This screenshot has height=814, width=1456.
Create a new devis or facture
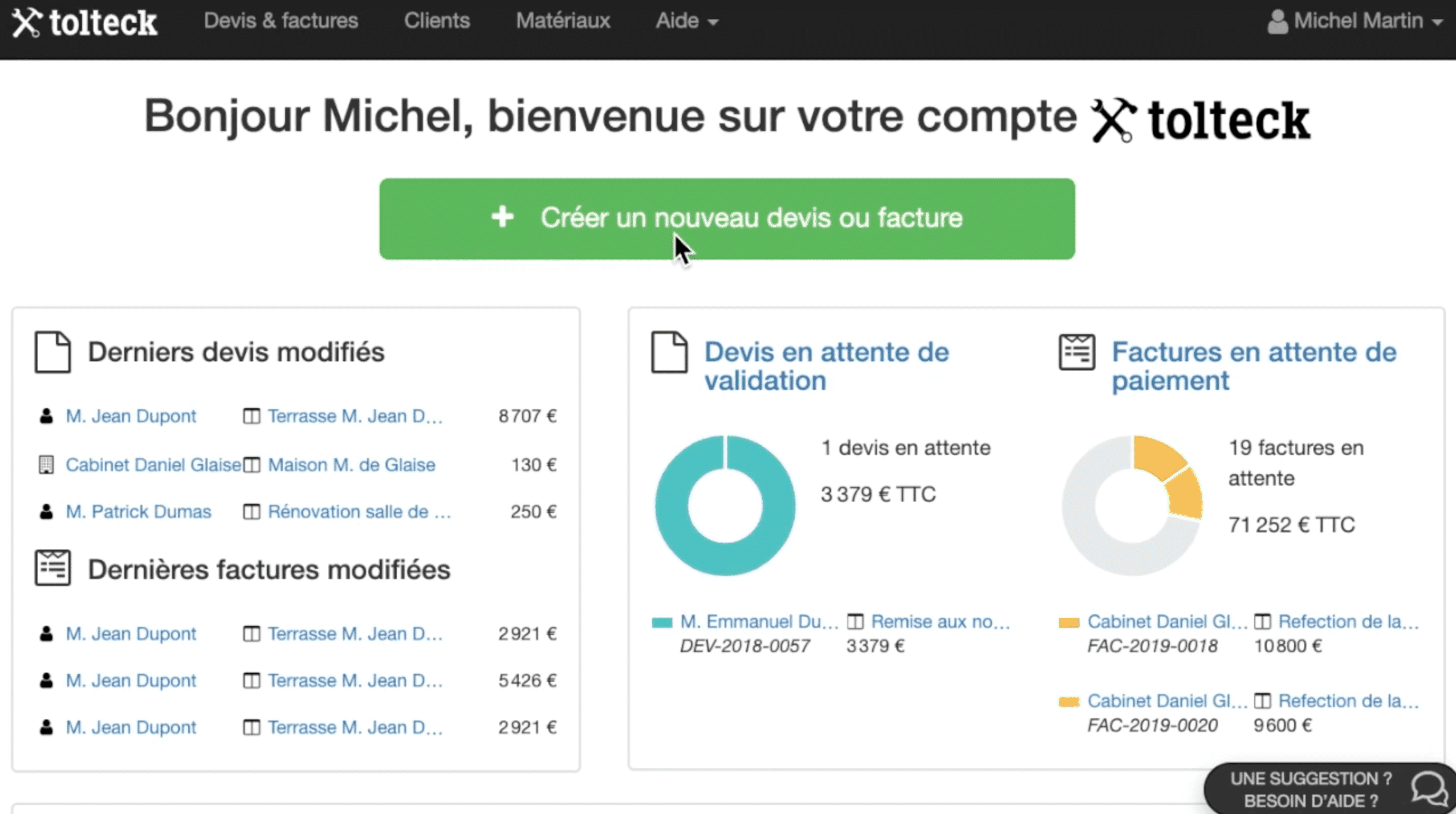(x=727, y=218)
